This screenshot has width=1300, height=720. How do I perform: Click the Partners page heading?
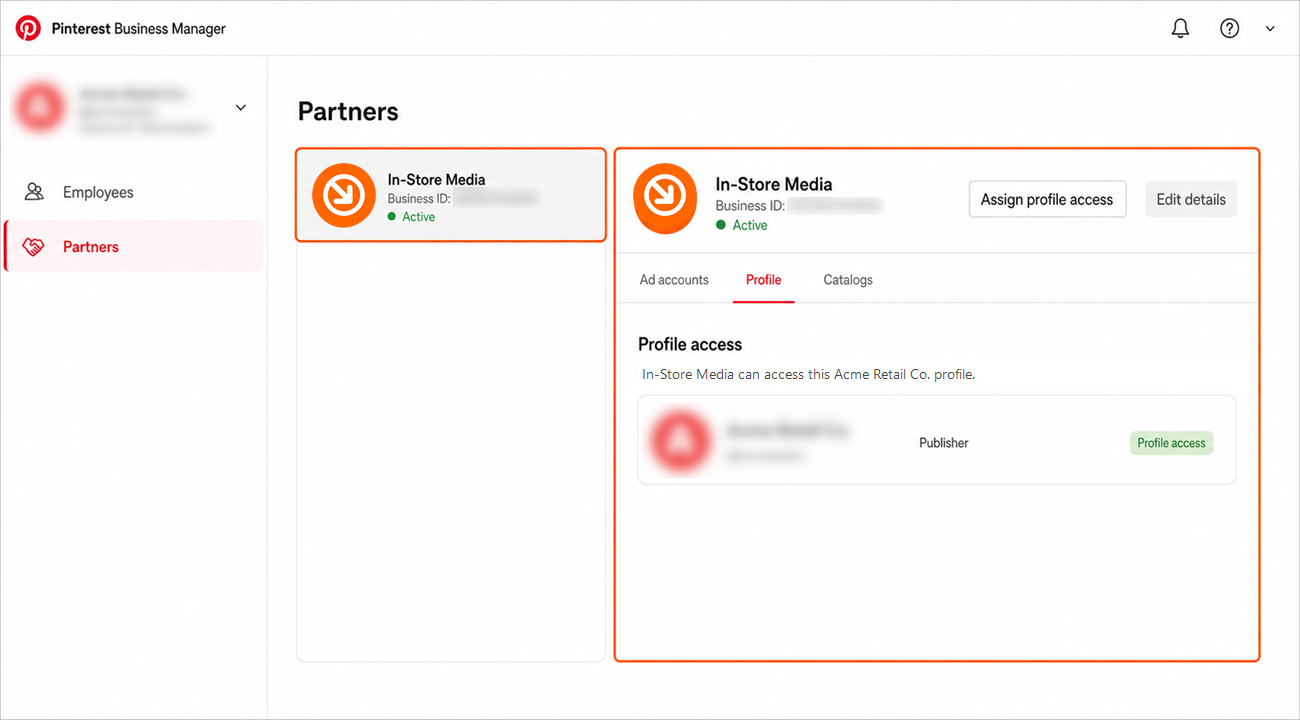click(x=348, y=111)
